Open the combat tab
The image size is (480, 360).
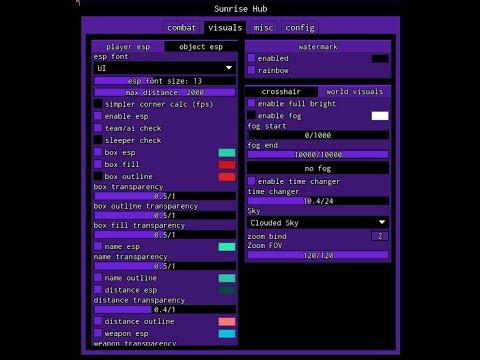click(181, 28)
